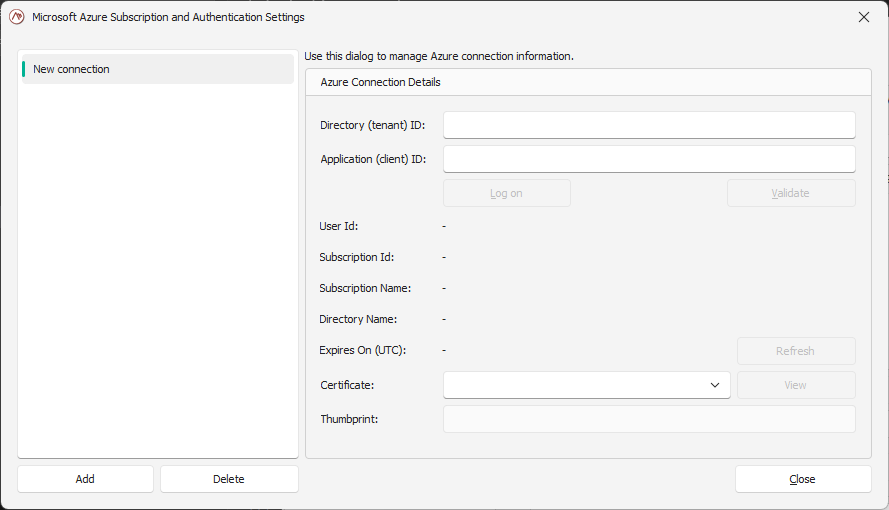
Task: Add a new Azure connection
Action: point(86,479)
